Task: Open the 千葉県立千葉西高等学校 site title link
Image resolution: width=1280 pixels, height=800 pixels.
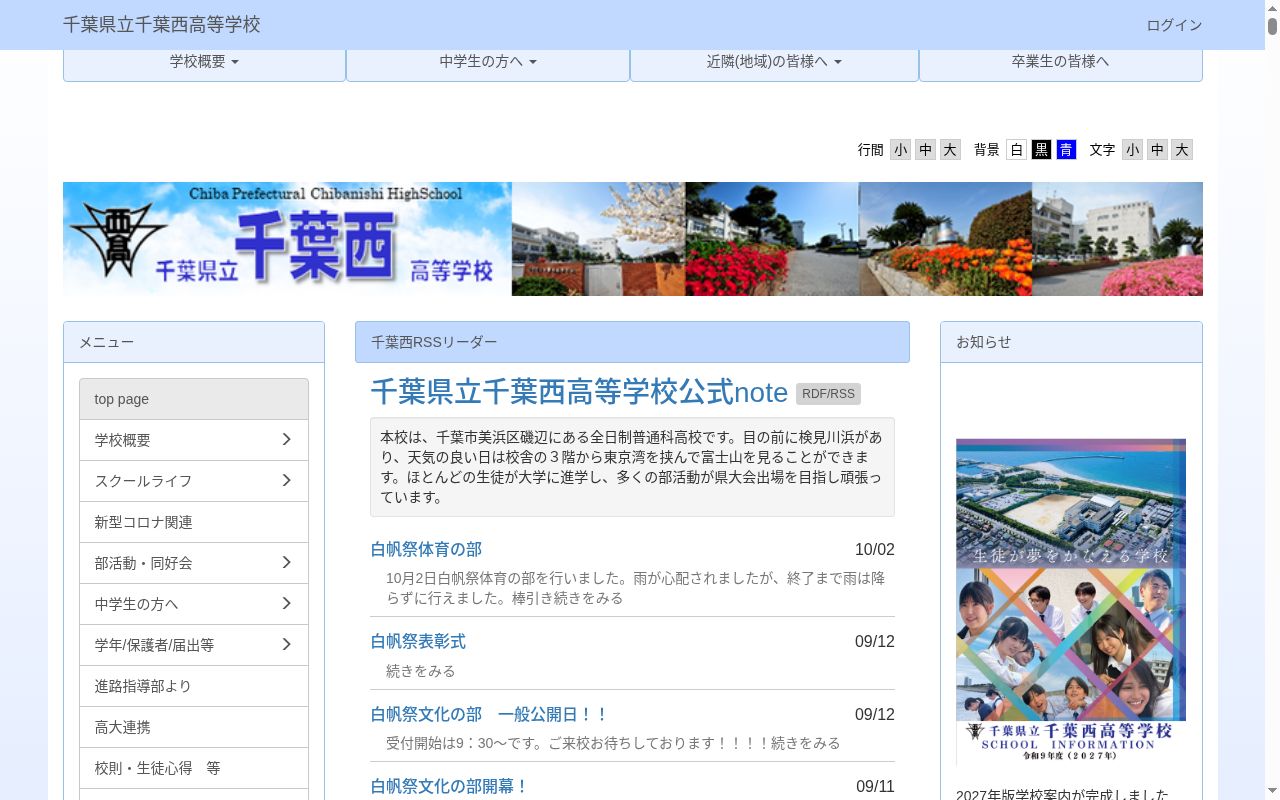Action: (x=161, y=25)
